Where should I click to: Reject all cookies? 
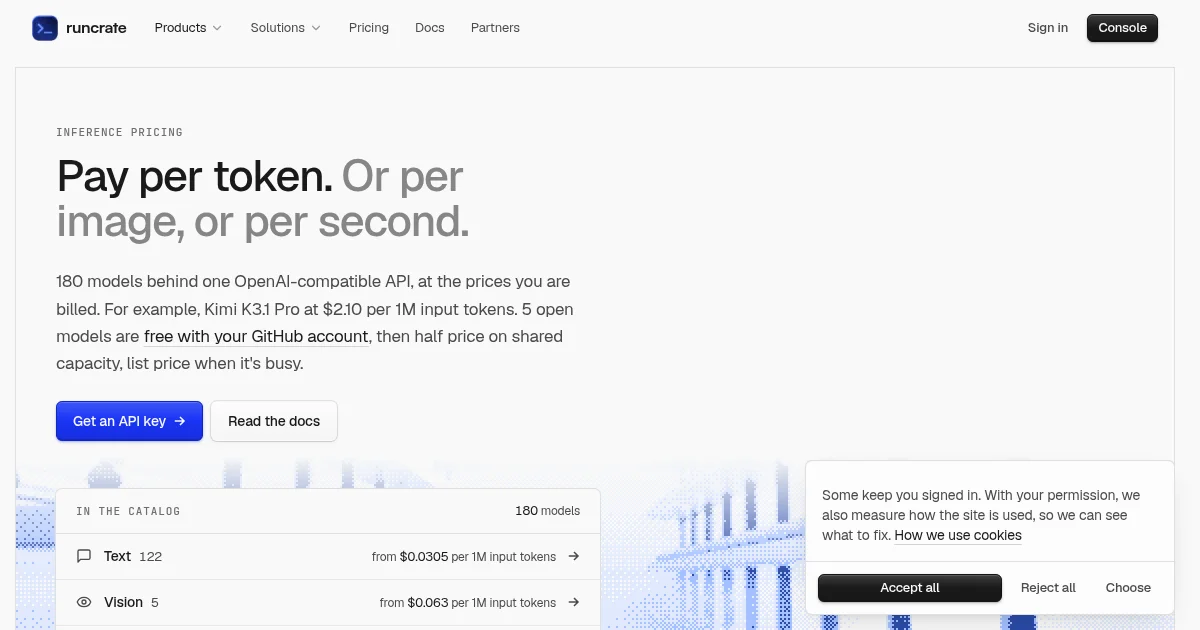tap(1048, 588)
